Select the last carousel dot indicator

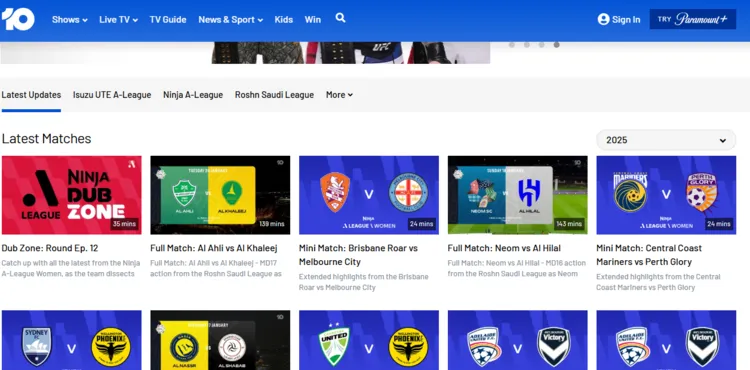(557, 45)
